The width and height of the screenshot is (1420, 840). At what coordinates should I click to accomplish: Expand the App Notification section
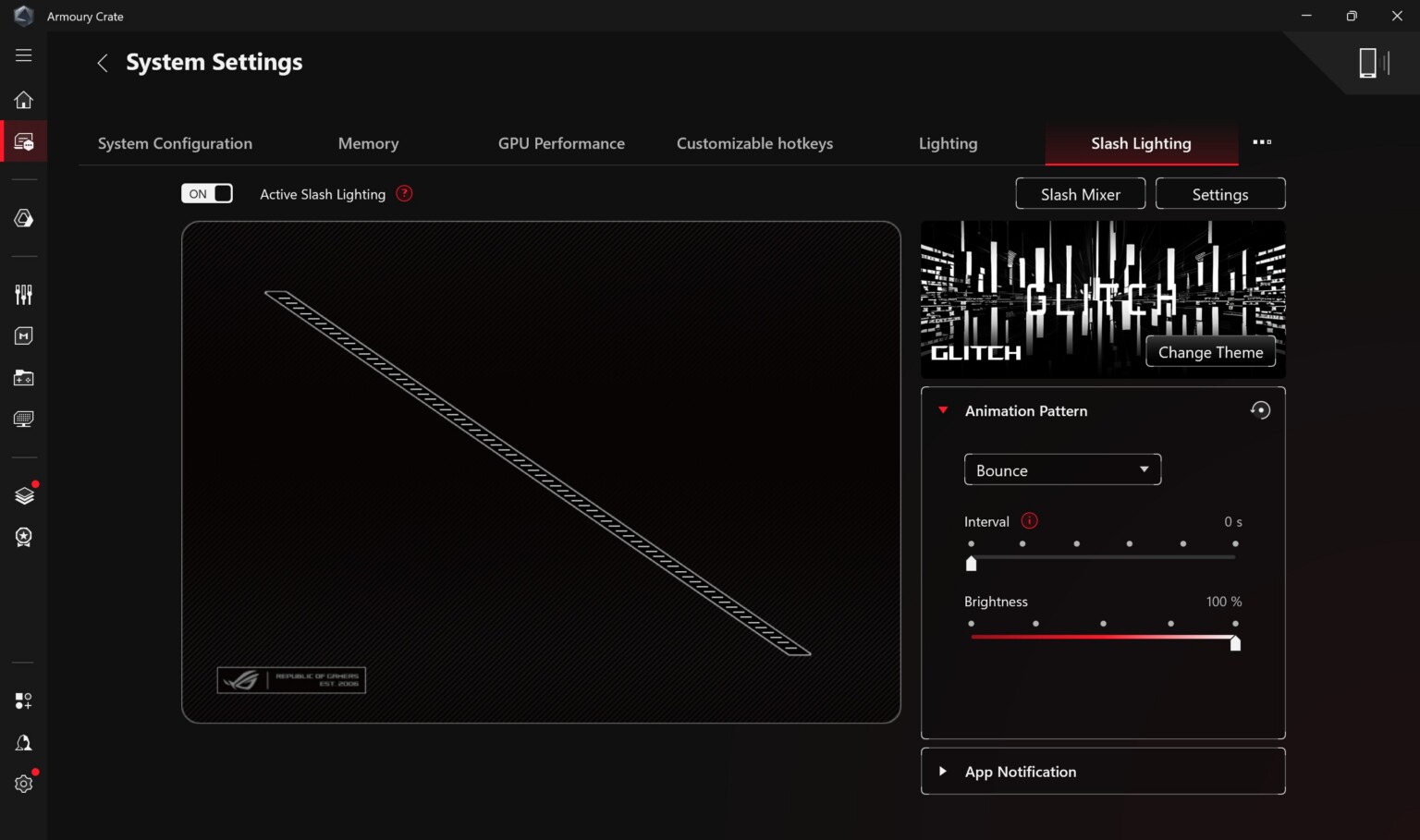1103,772
